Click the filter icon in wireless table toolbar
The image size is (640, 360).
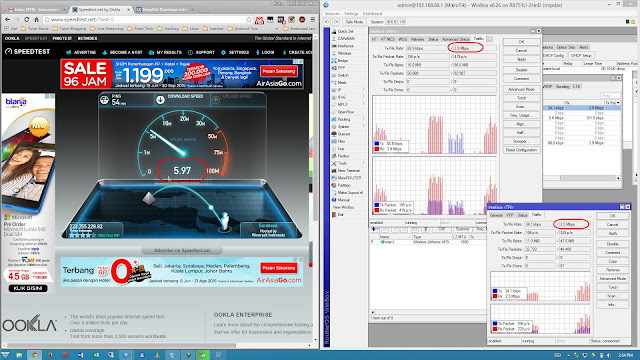click(425, 229)
